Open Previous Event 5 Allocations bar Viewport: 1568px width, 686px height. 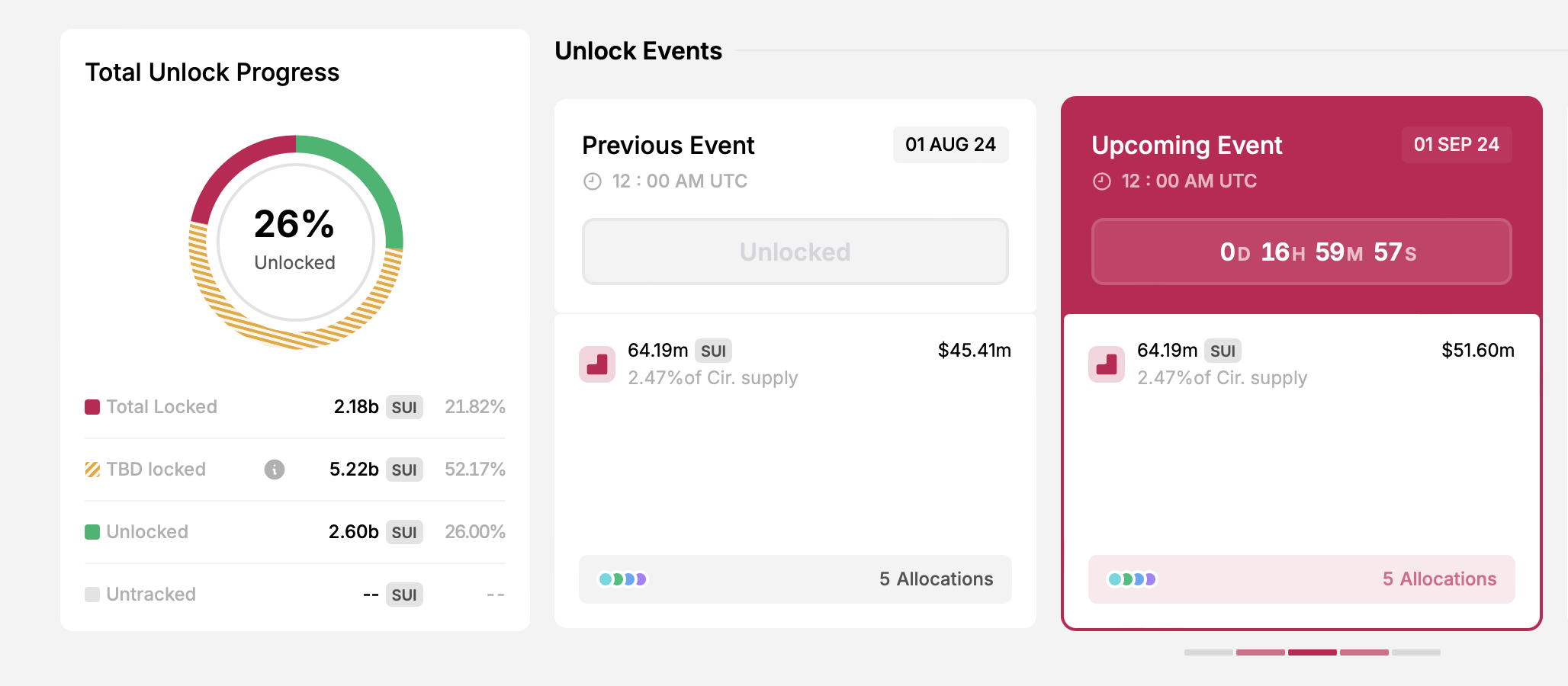pyautogui.click(x=795, y=579)
